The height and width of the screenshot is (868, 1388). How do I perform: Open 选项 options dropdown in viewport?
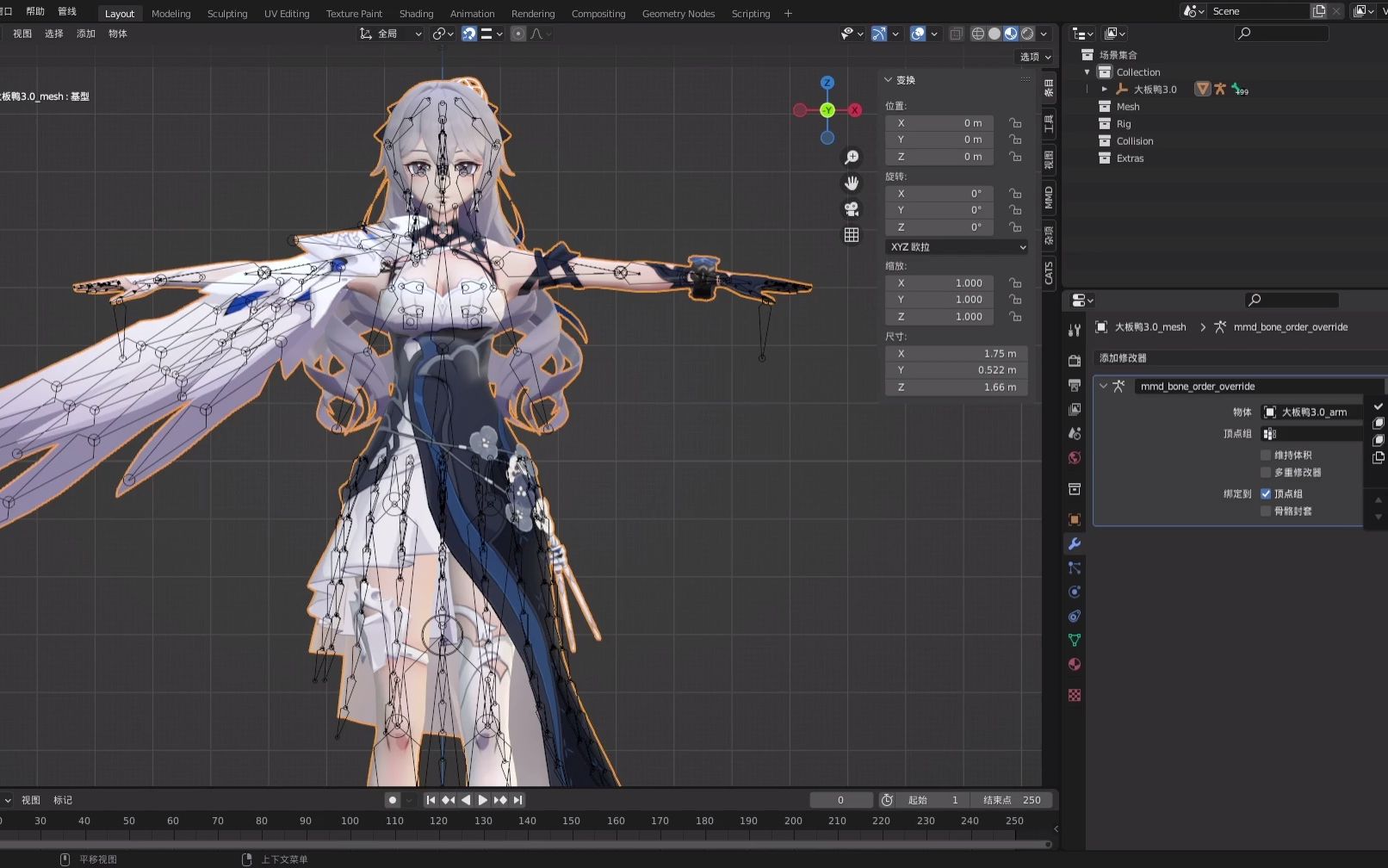click(1035, 57)
